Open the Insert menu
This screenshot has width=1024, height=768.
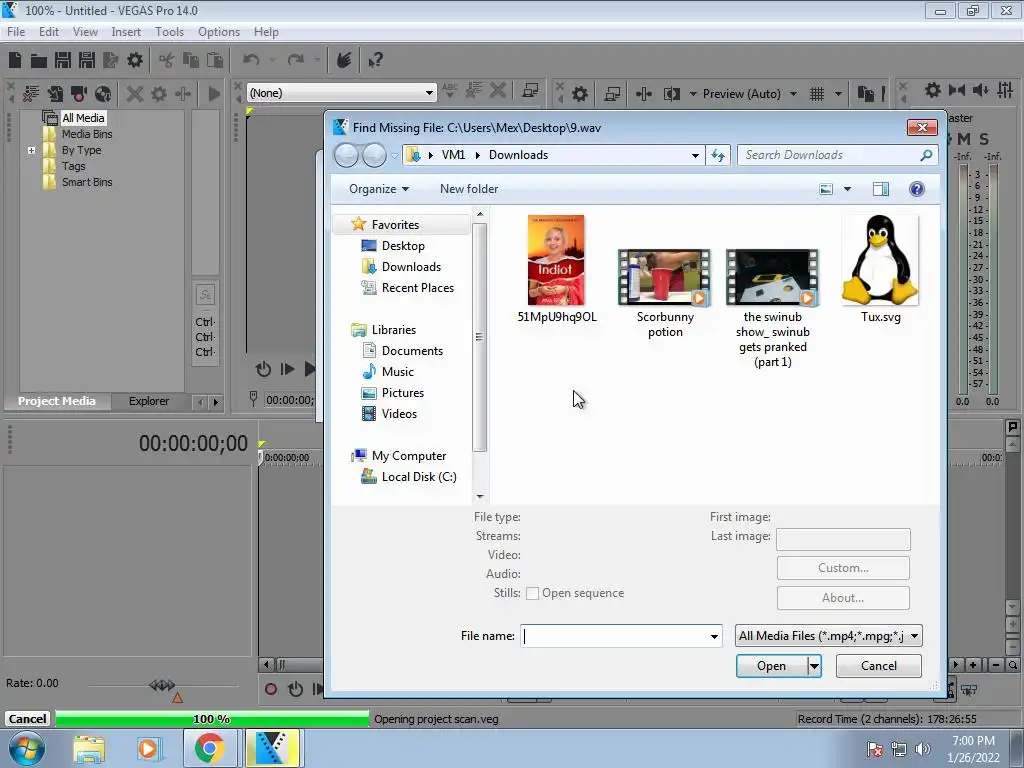[125, 32]
